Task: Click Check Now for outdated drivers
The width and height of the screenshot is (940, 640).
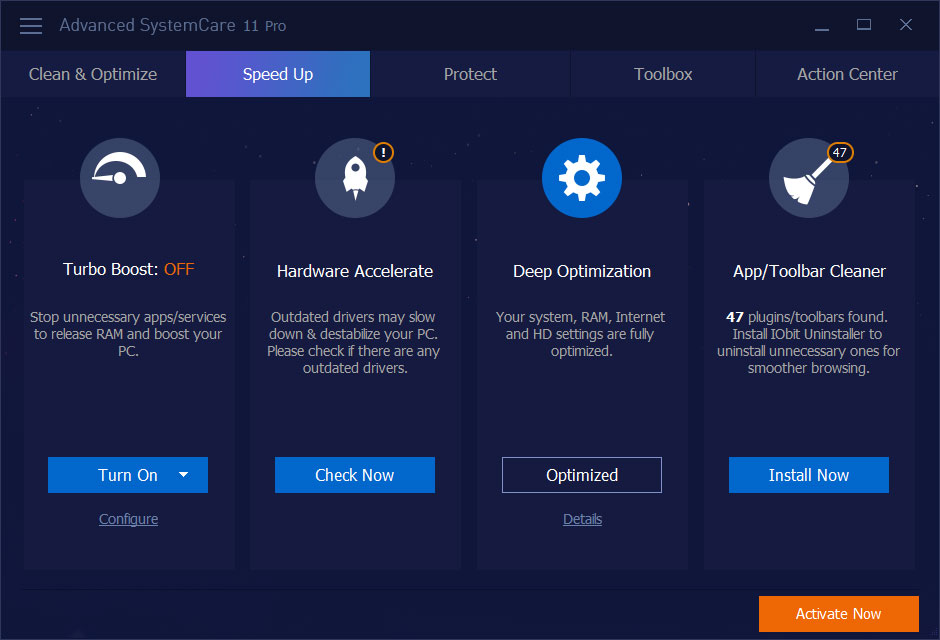Action: (355, 475)
